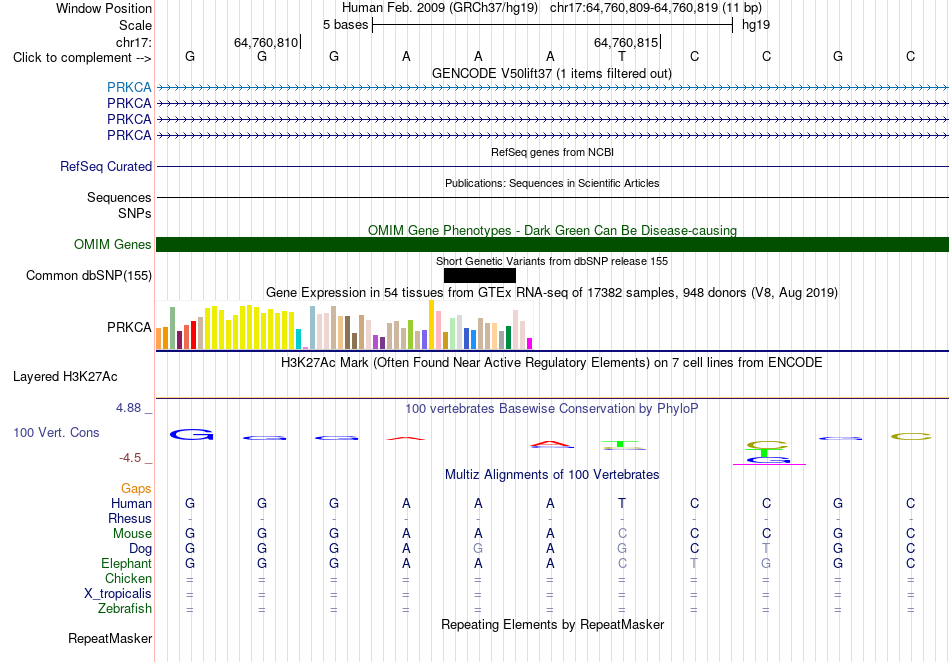The image size is (950, 662).
Task: Click the Dog species label
Action: (141, 549)
